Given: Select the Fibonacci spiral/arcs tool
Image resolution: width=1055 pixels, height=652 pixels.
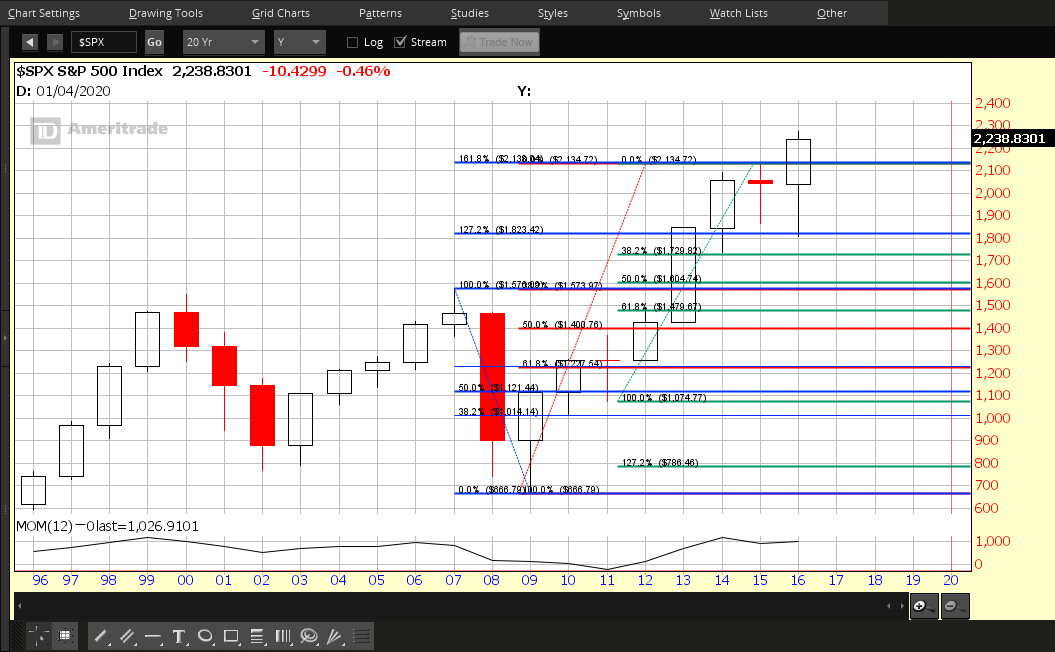Looking at the screenshot, I should 309,636.
